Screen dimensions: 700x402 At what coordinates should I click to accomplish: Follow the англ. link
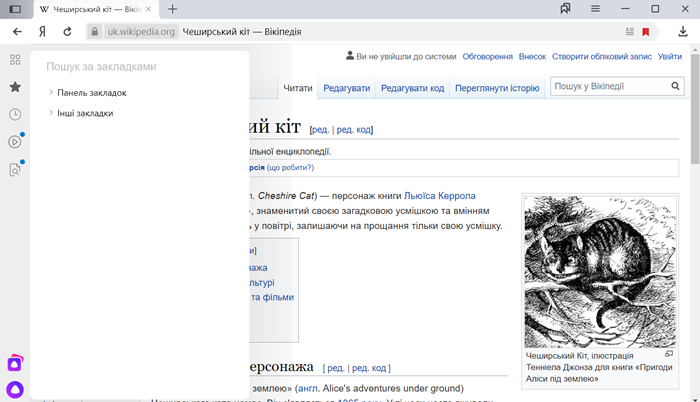[308, 388]
